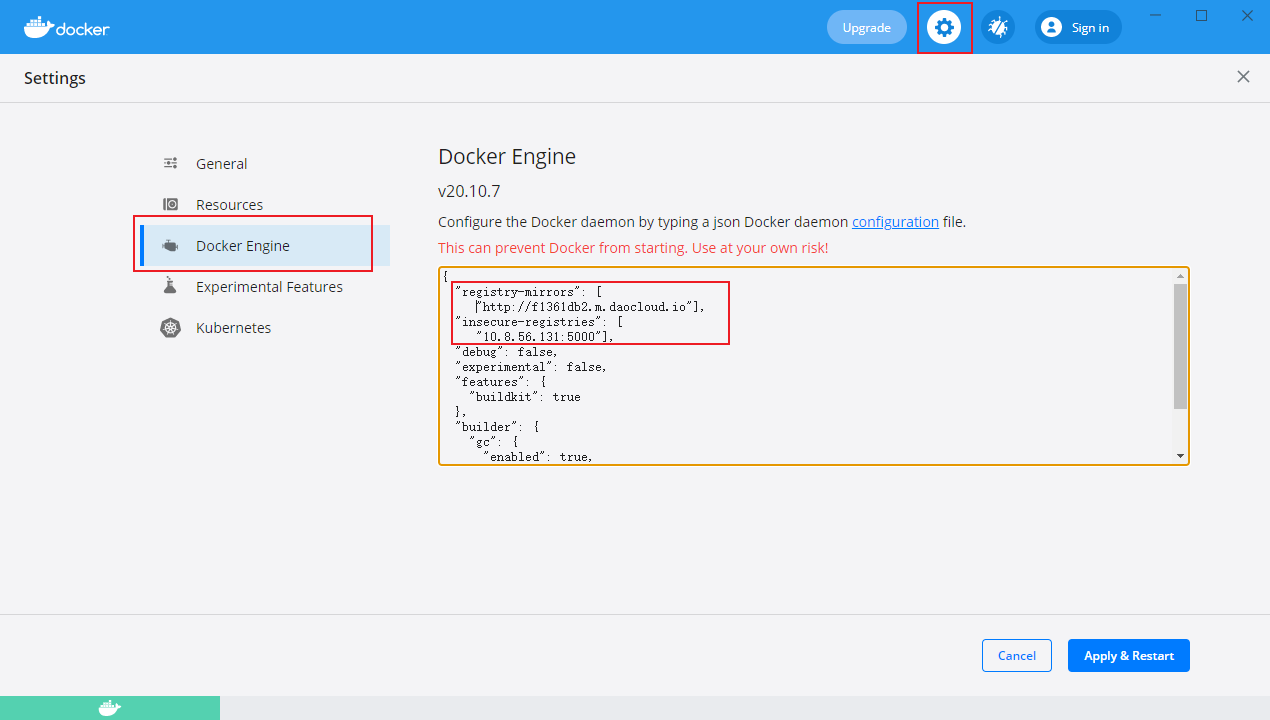Click the Cancel button

coord(1016,655)
